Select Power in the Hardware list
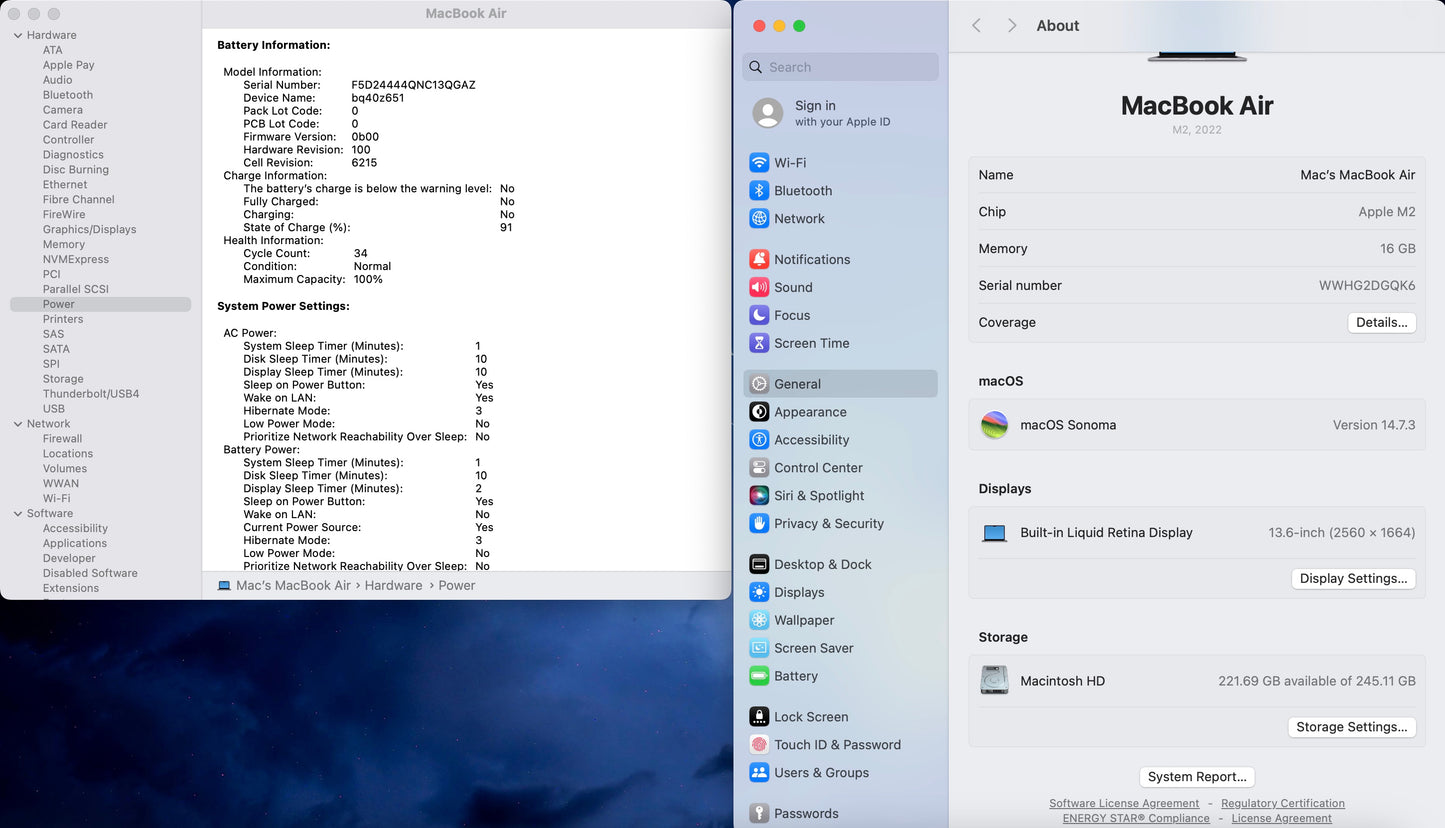 100,304
